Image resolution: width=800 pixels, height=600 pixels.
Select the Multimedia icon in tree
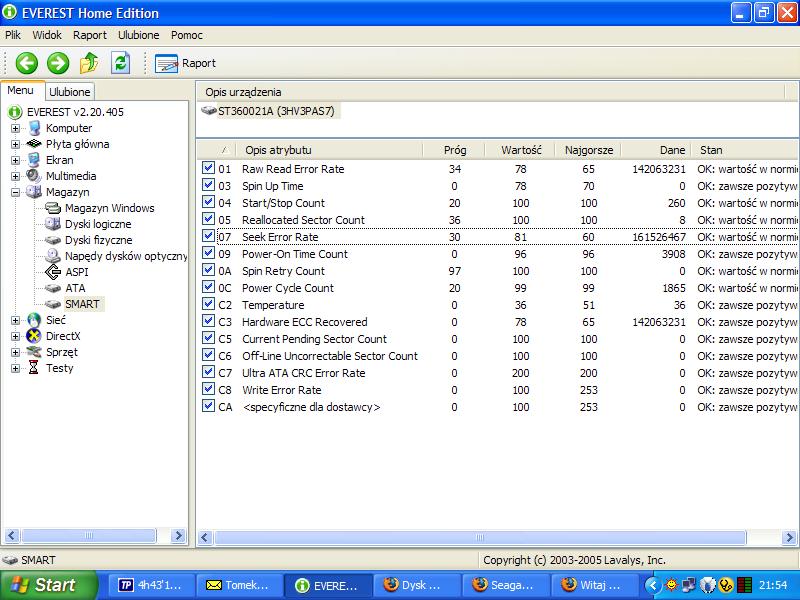(34, 176)
